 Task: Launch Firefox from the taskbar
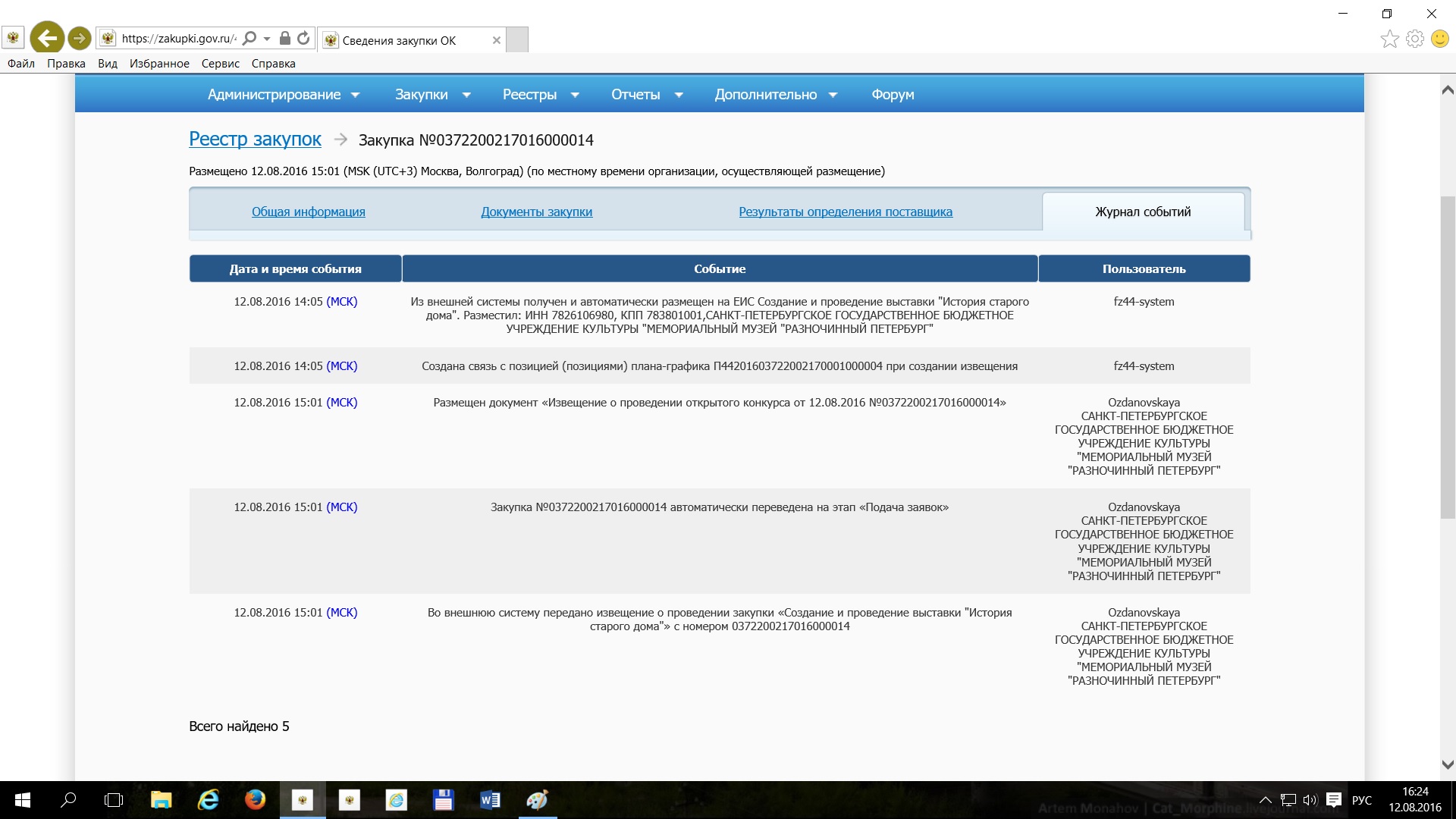[255, 799]
